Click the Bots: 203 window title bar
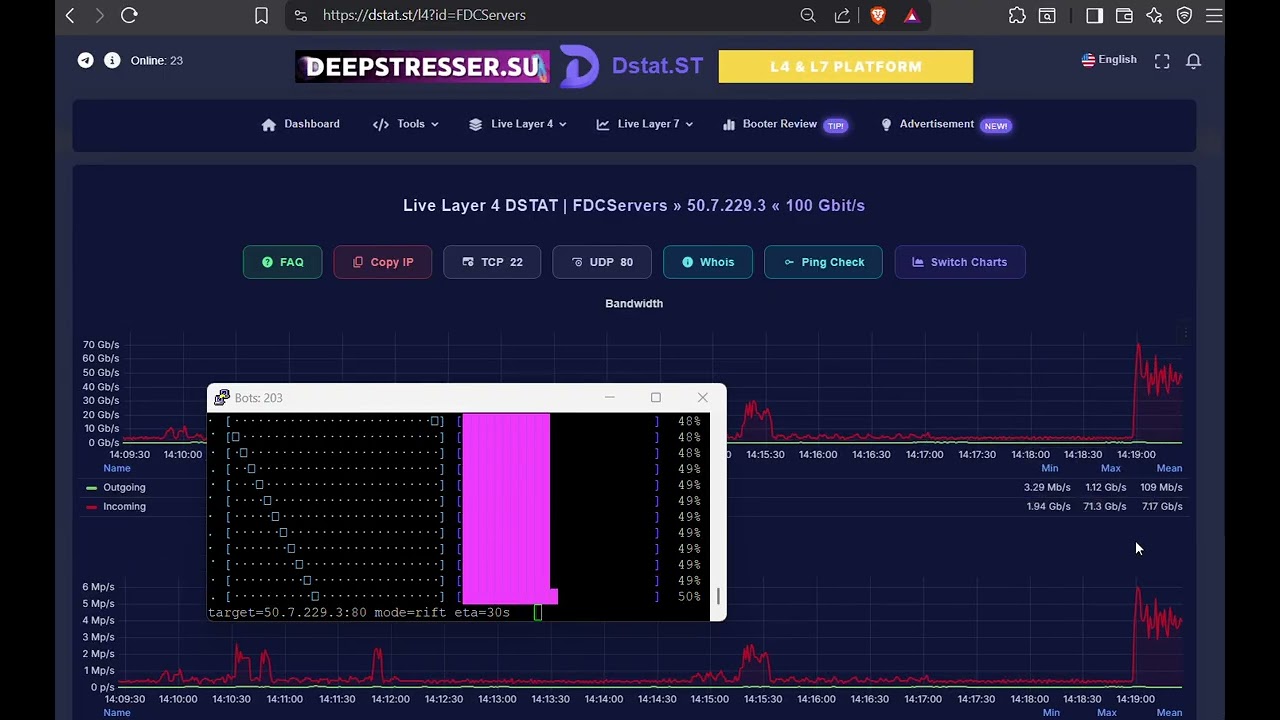The height and width of the screenshot is (720, 1280). click(466, 398)
